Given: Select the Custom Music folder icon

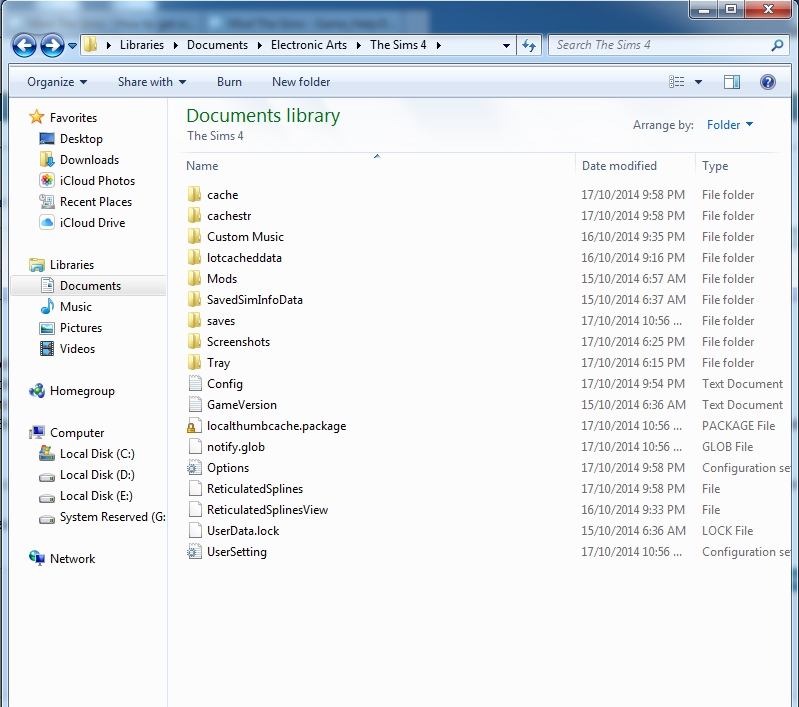Looking at the screenshot, I should [x=194, y=237].
